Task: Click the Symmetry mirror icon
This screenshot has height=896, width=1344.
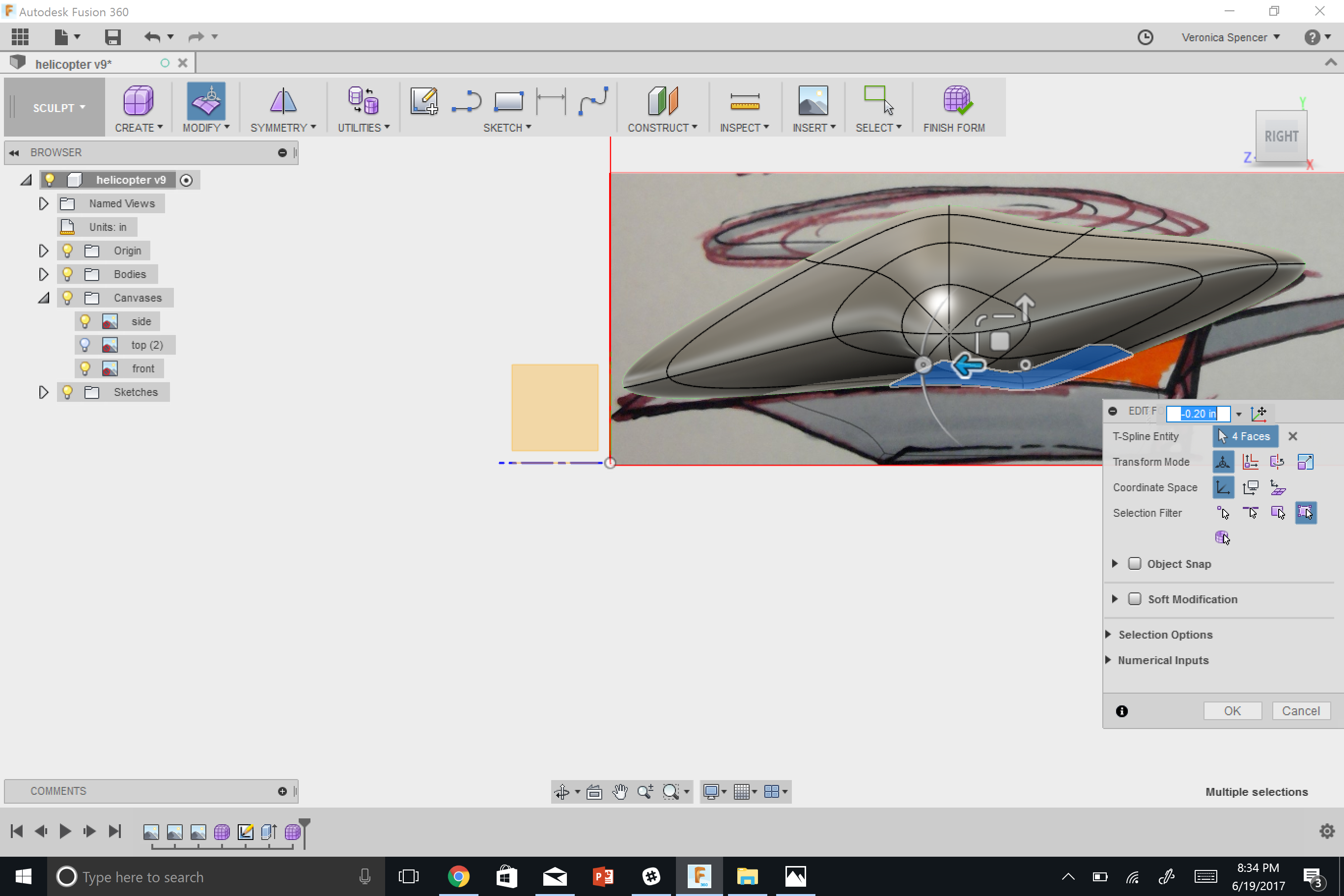Action: 283,101
